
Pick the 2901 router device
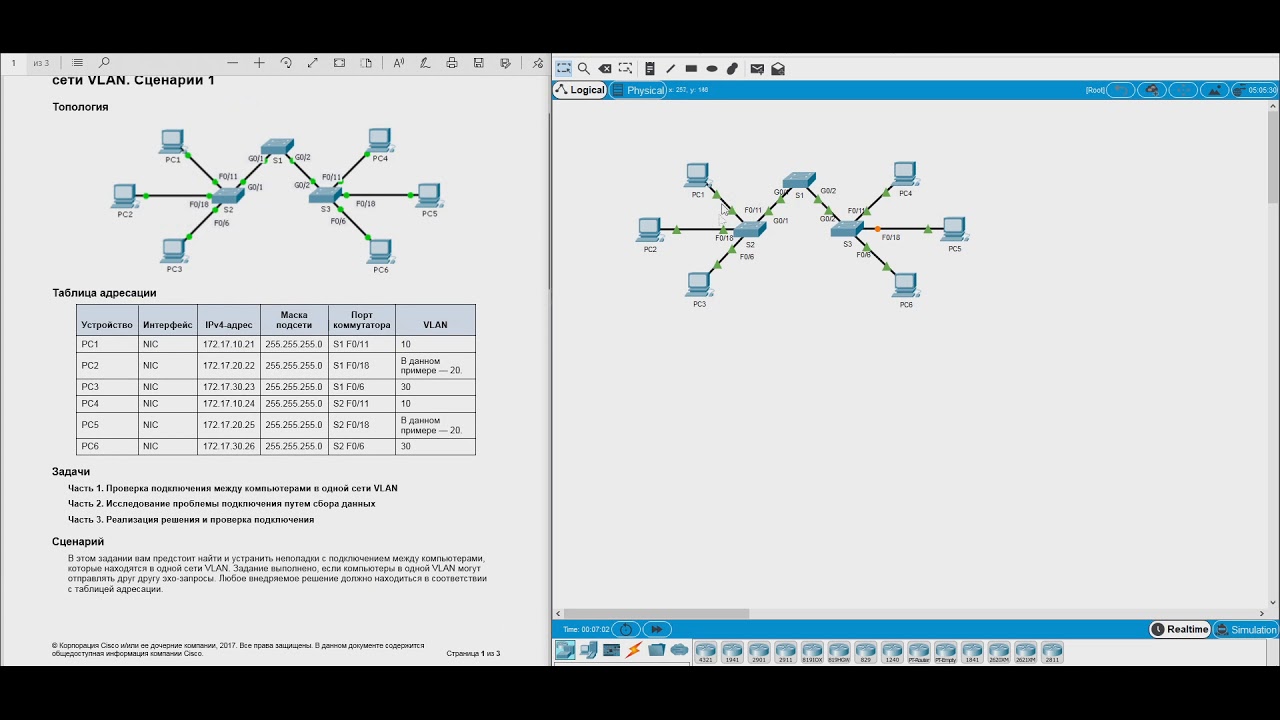point(759,653)
